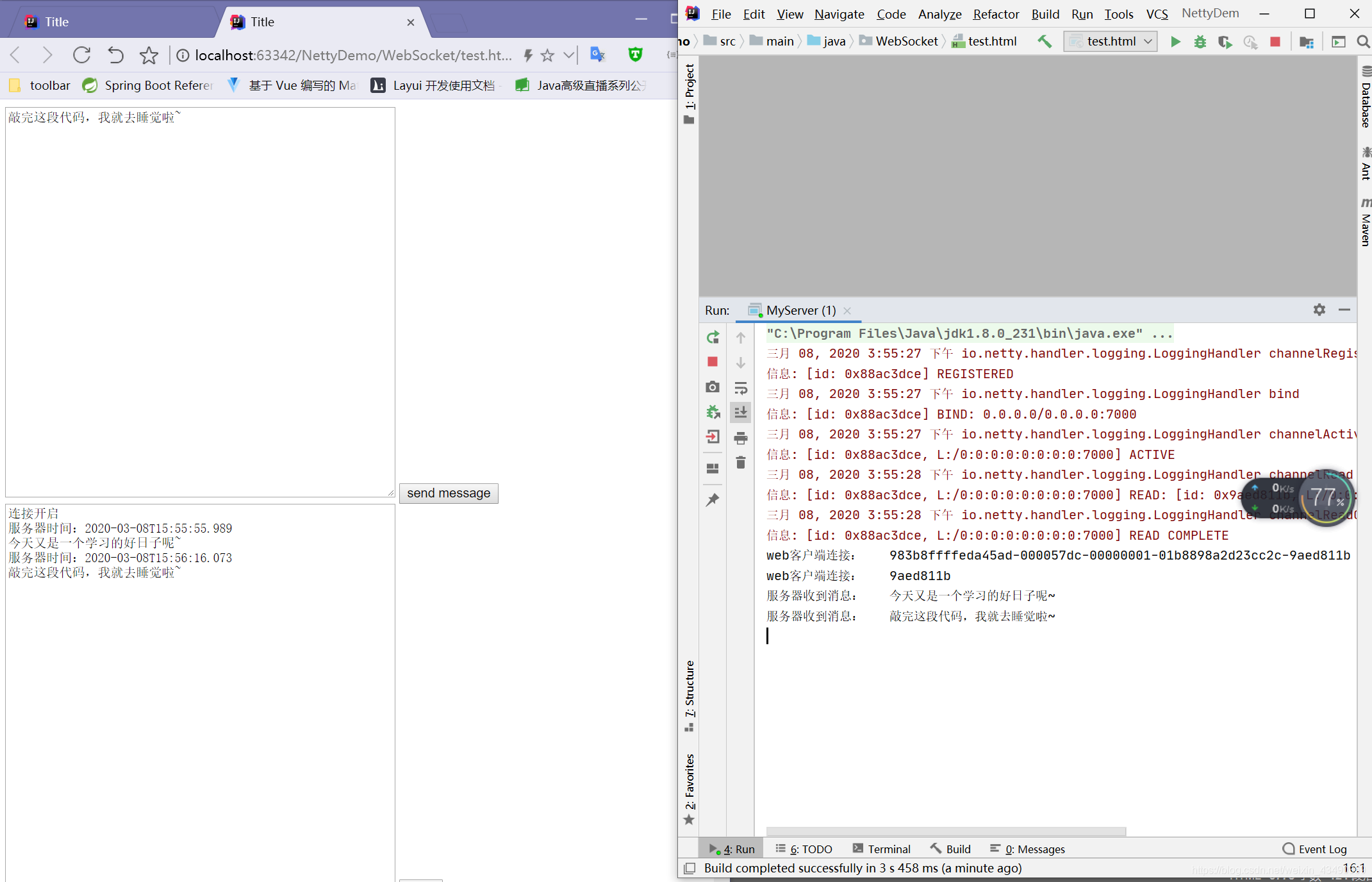Toggle the Maven tool window

tap(1365, 222)
